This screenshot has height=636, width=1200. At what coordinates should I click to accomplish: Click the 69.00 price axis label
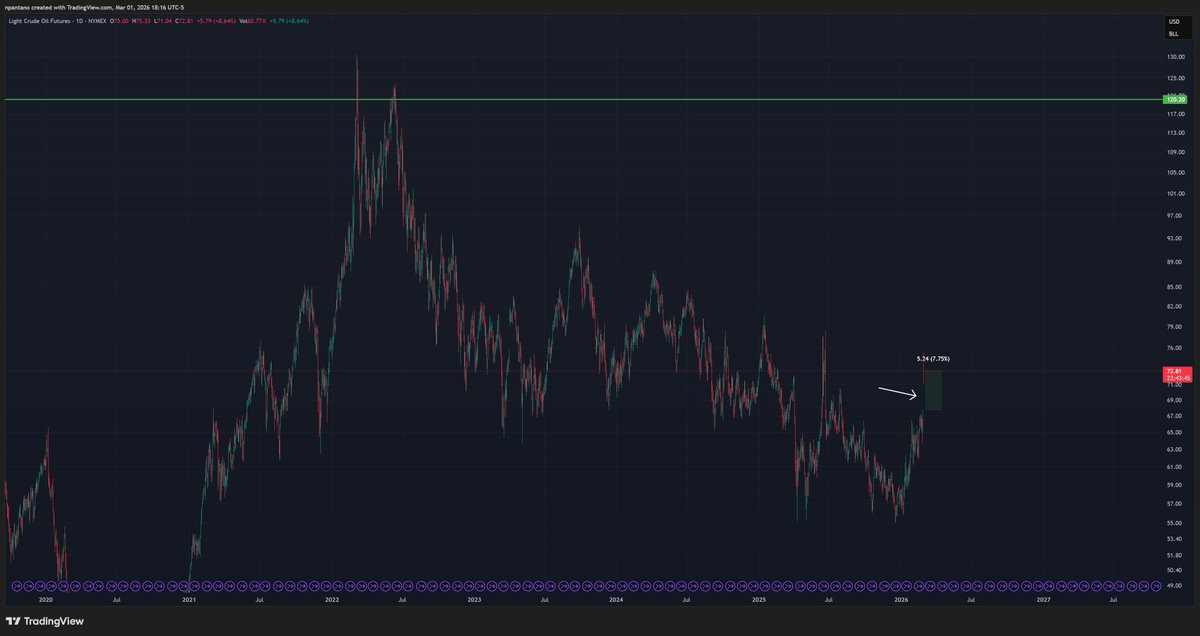click(1174, 400)
